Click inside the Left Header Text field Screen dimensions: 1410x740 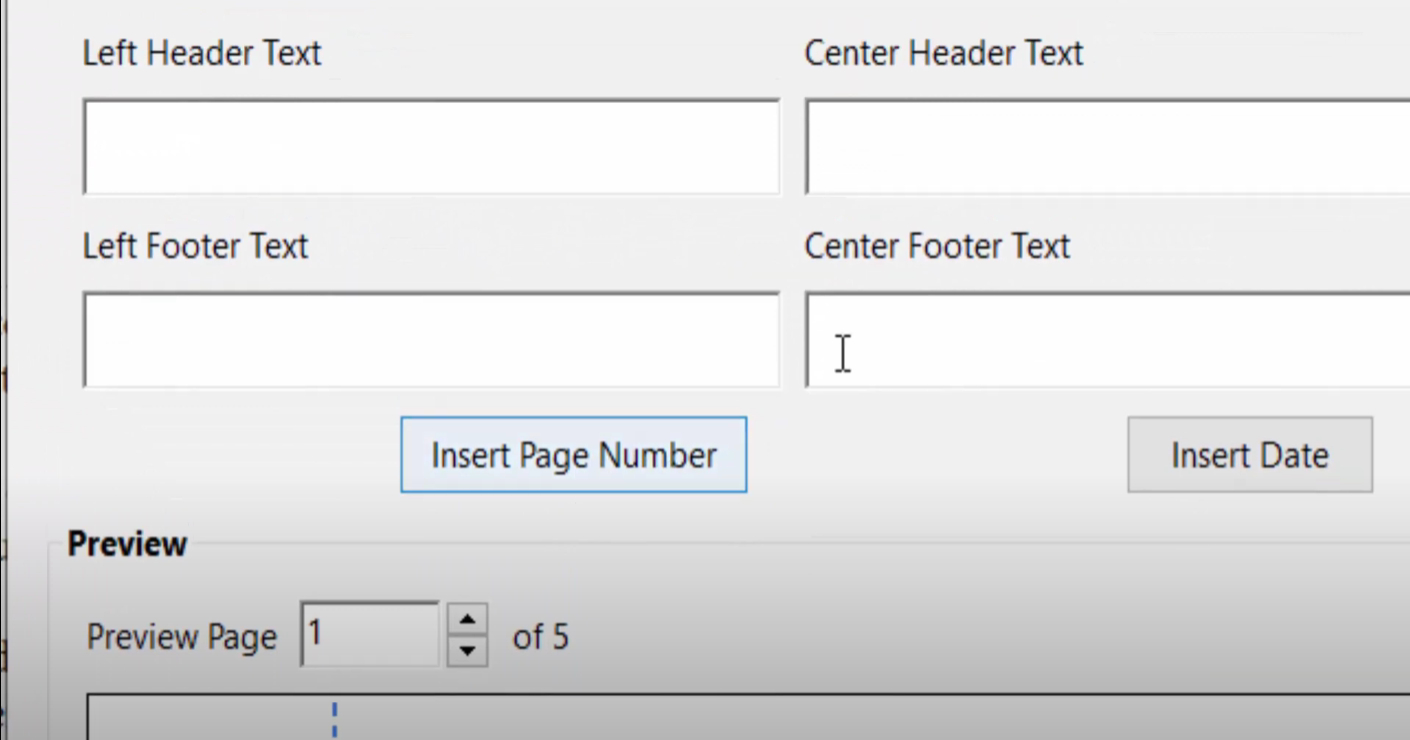click(430, 145)
